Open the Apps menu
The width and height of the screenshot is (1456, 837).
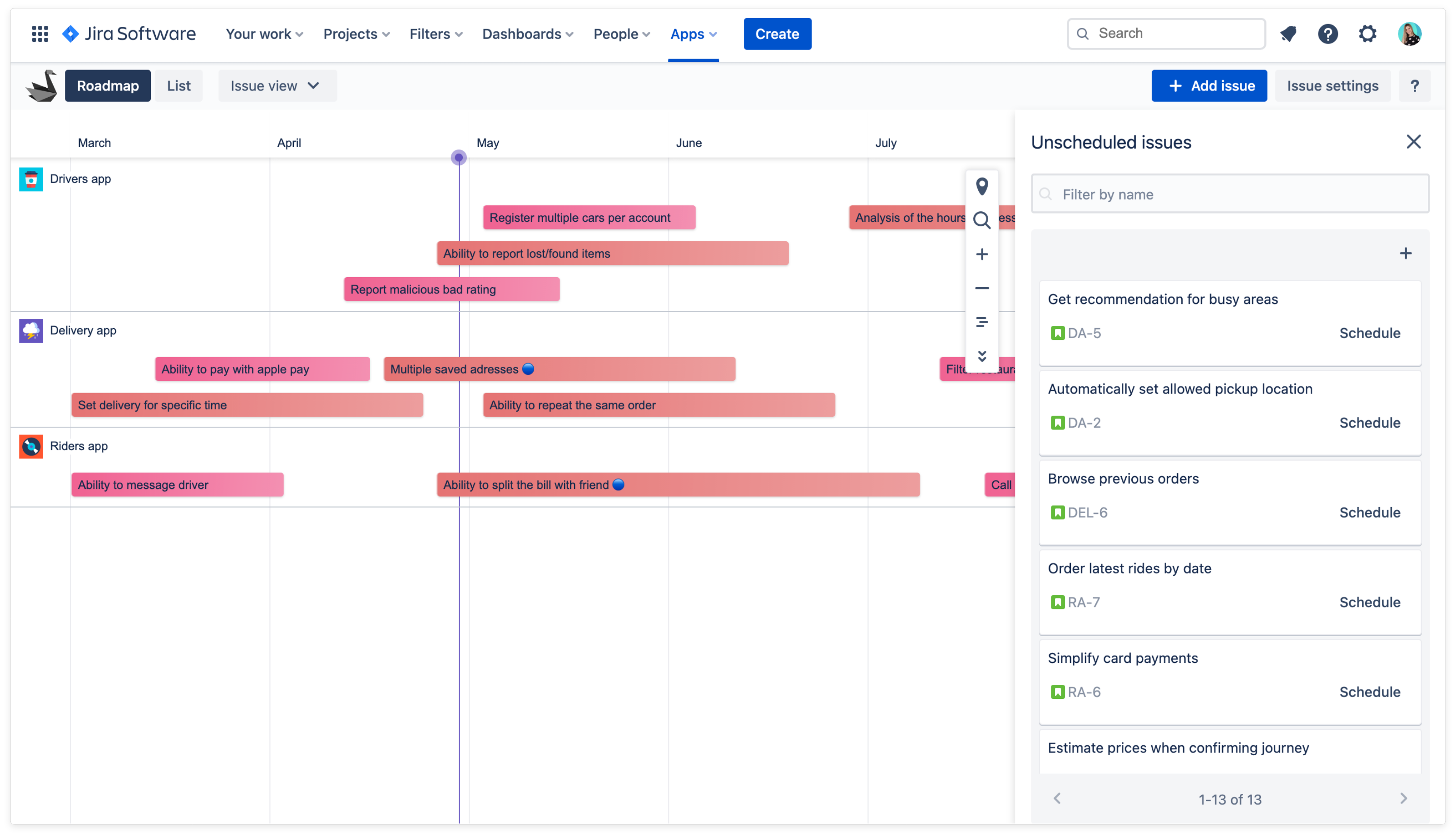coord(693,34)
